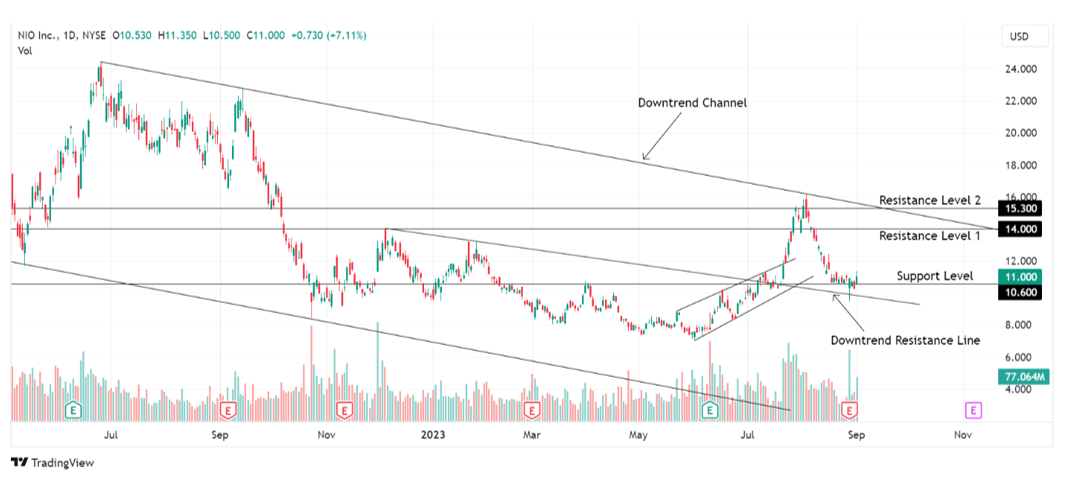
Task: Click the USD currency button
Action: coord(1024,37)
